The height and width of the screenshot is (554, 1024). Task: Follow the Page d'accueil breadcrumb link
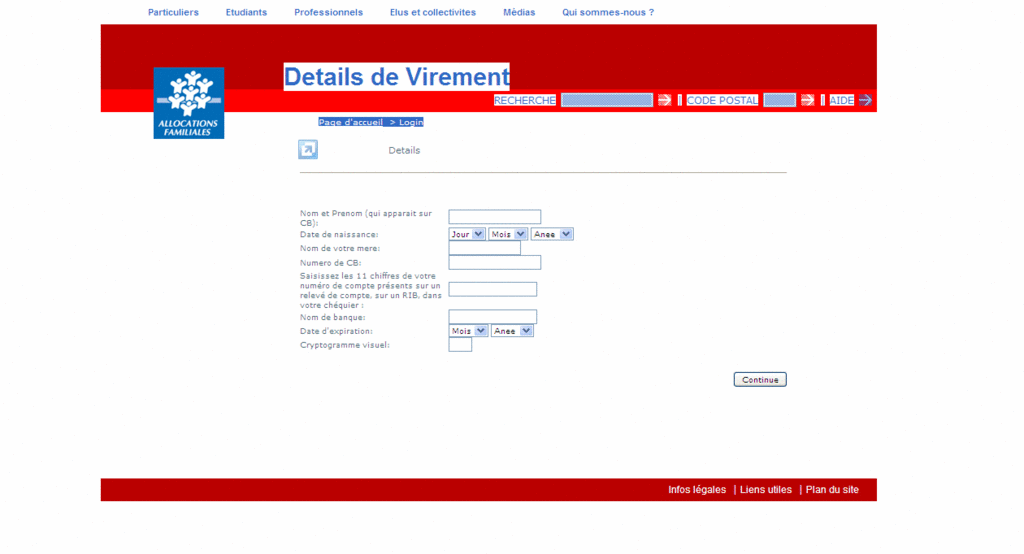pyautogui.click(x=351, y=122)
